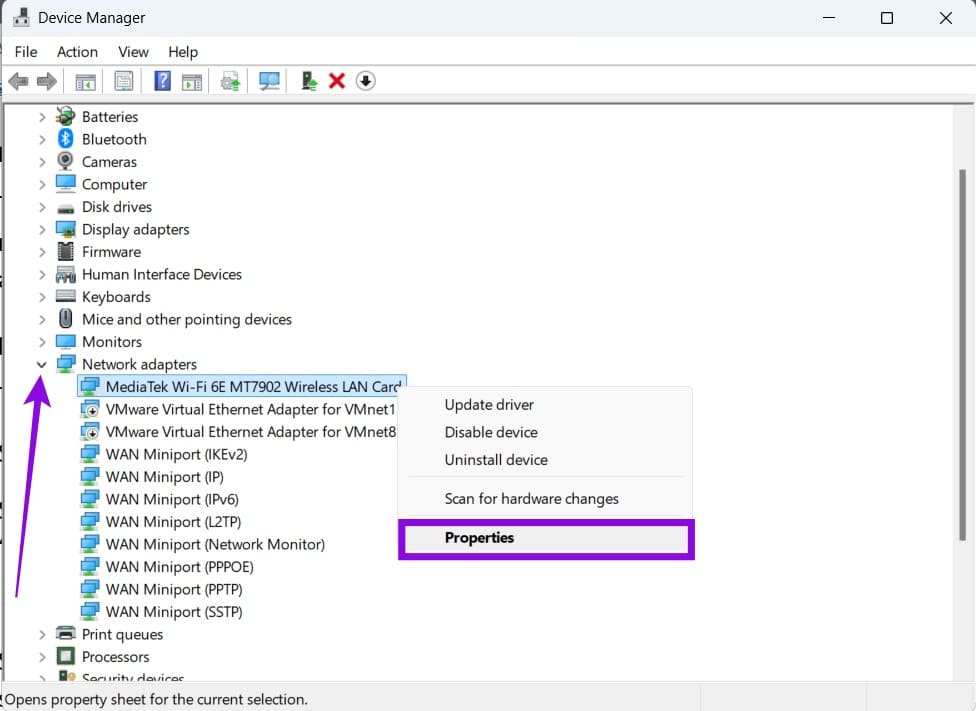Screen dimensions: 976x711
Task: Select WAN Miniport (SSTP)
Action: coord(162,611)
